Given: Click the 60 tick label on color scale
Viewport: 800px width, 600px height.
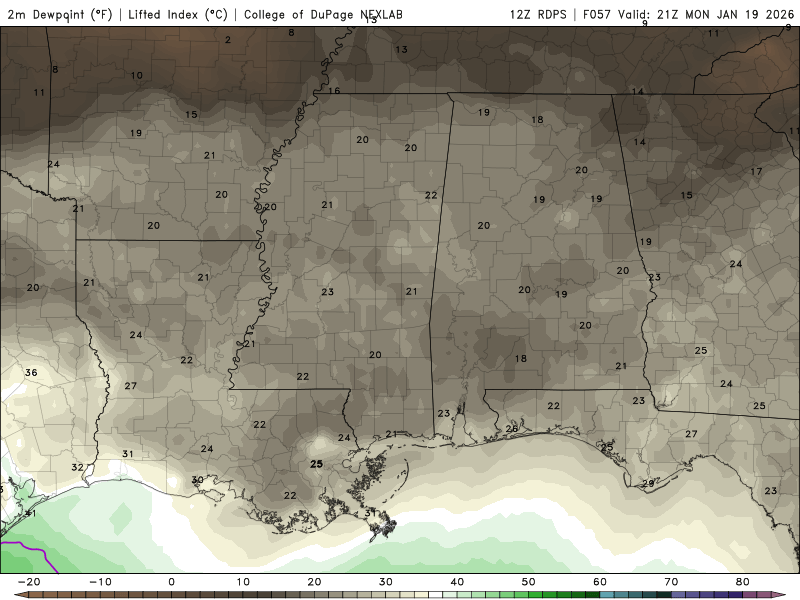Looking at the screenshot, I should (x=600, y=582).
